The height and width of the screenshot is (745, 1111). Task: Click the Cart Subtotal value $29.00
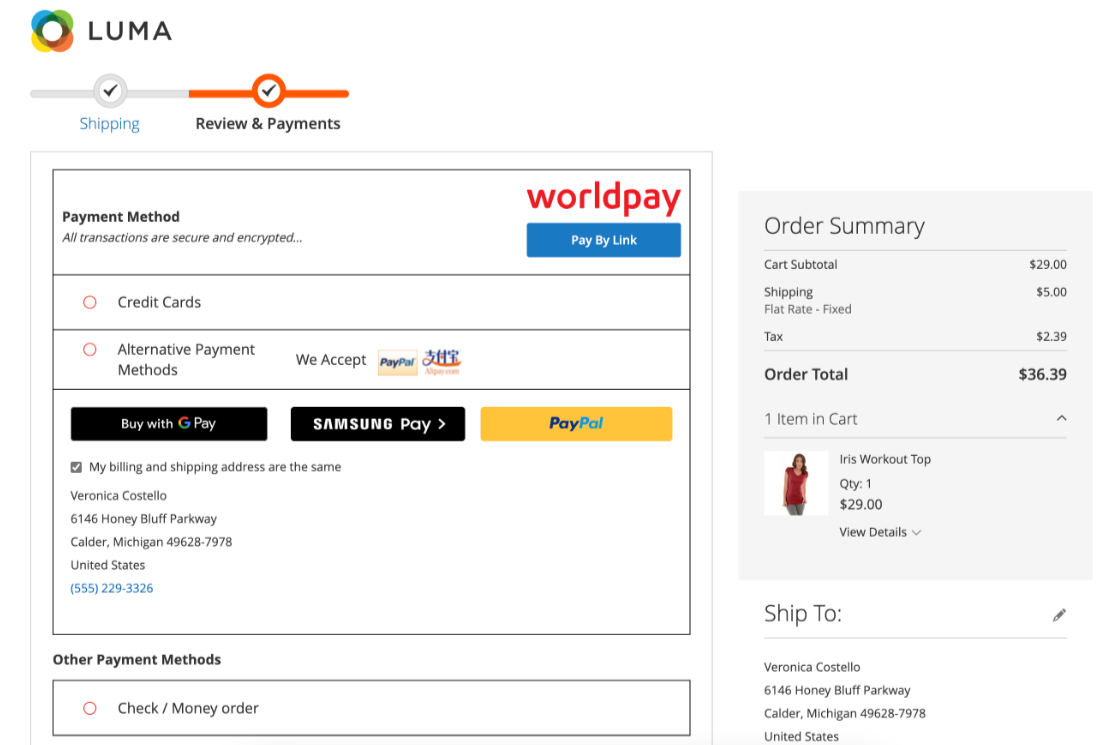(1048, 264)
